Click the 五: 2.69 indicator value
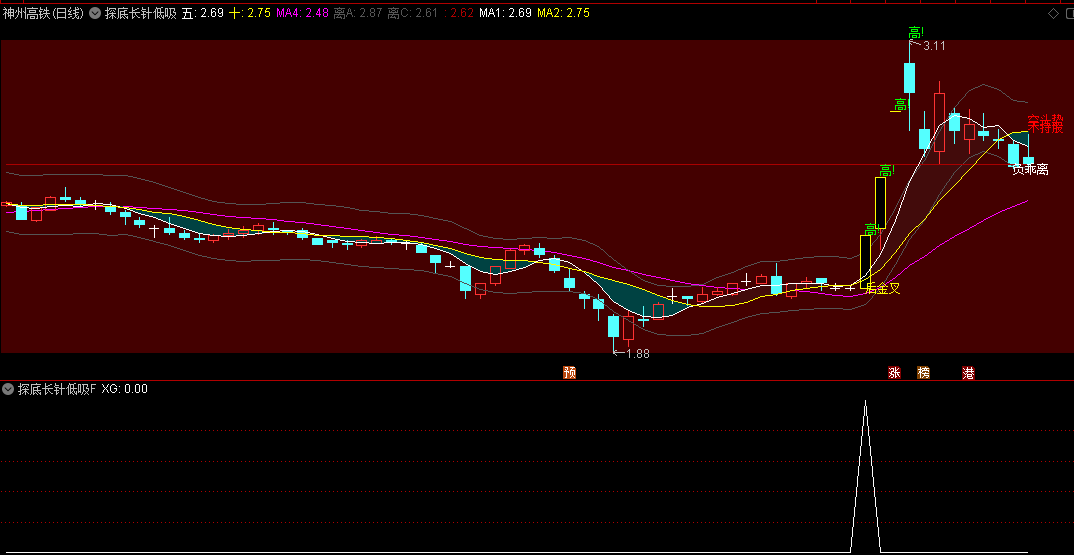 (x=203, y=13)
